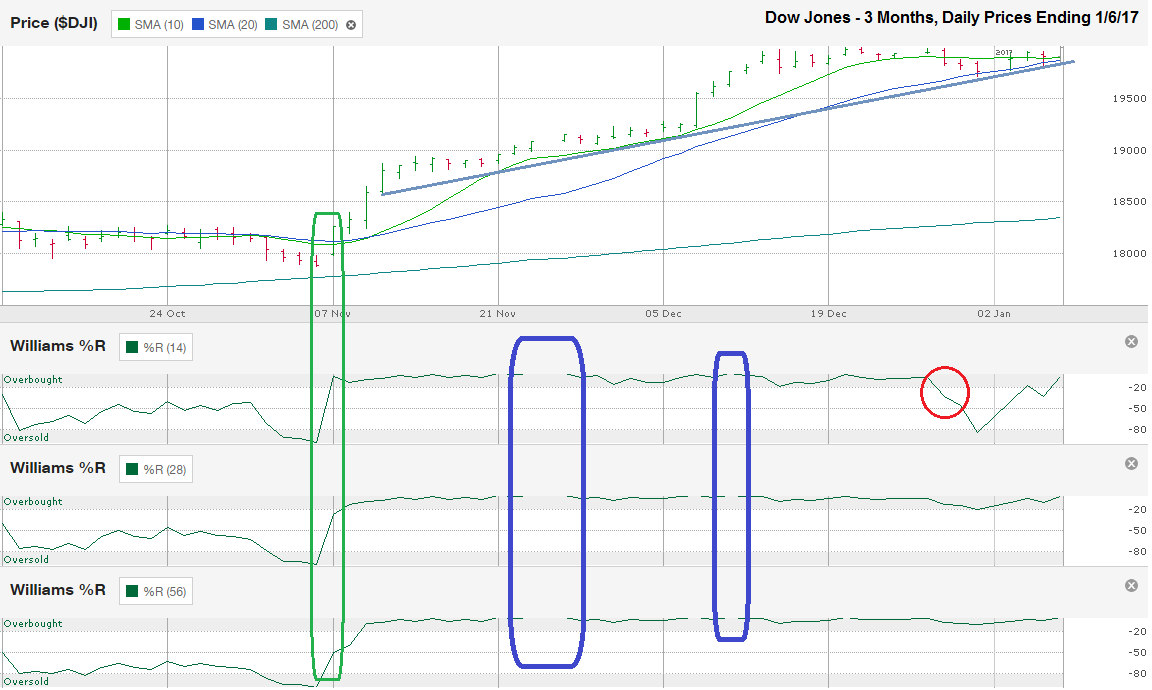
Task: Click the %R (28) legend color swatch
Action: coord(132,470)
